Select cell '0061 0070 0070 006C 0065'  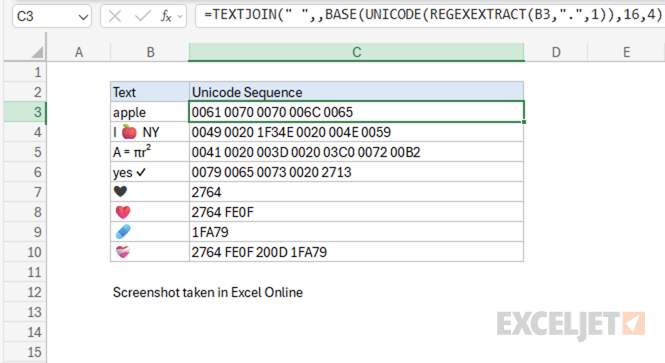pos(356,112)
